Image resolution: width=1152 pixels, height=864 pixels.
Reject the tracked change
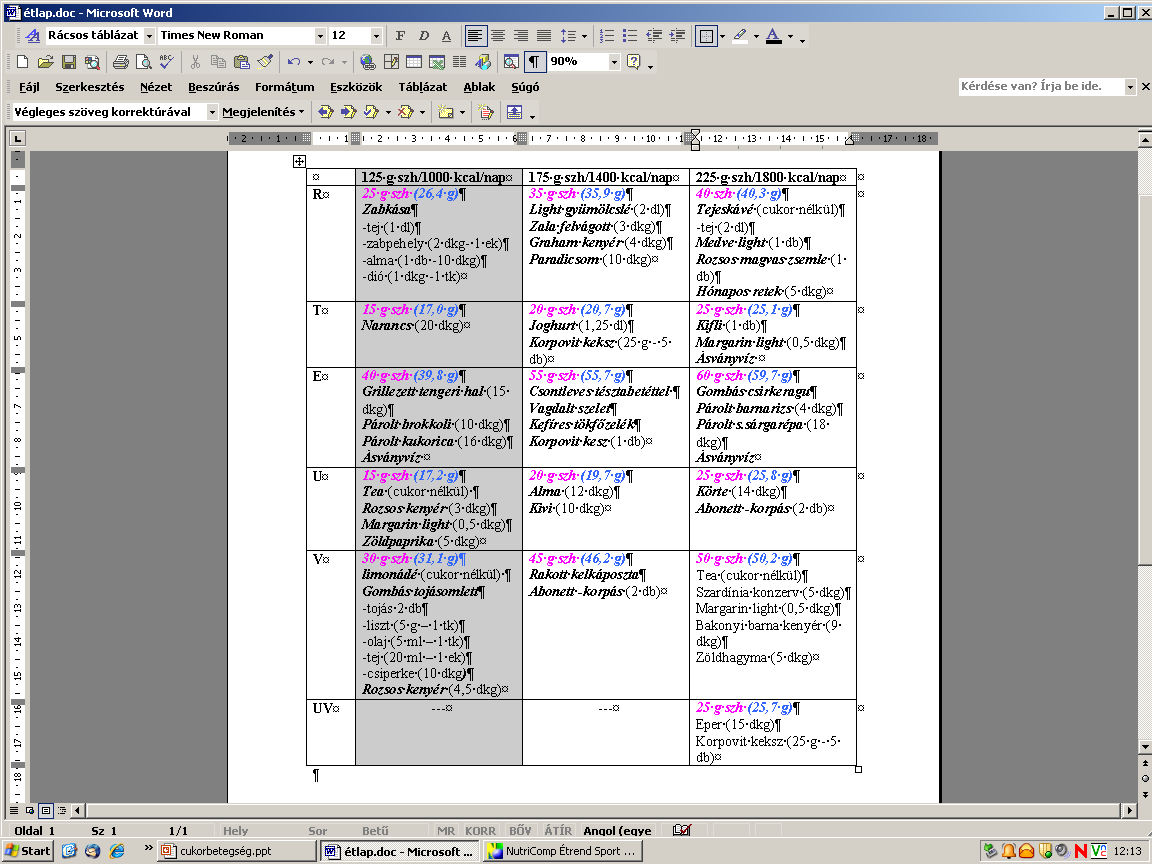tap(406, 112)
